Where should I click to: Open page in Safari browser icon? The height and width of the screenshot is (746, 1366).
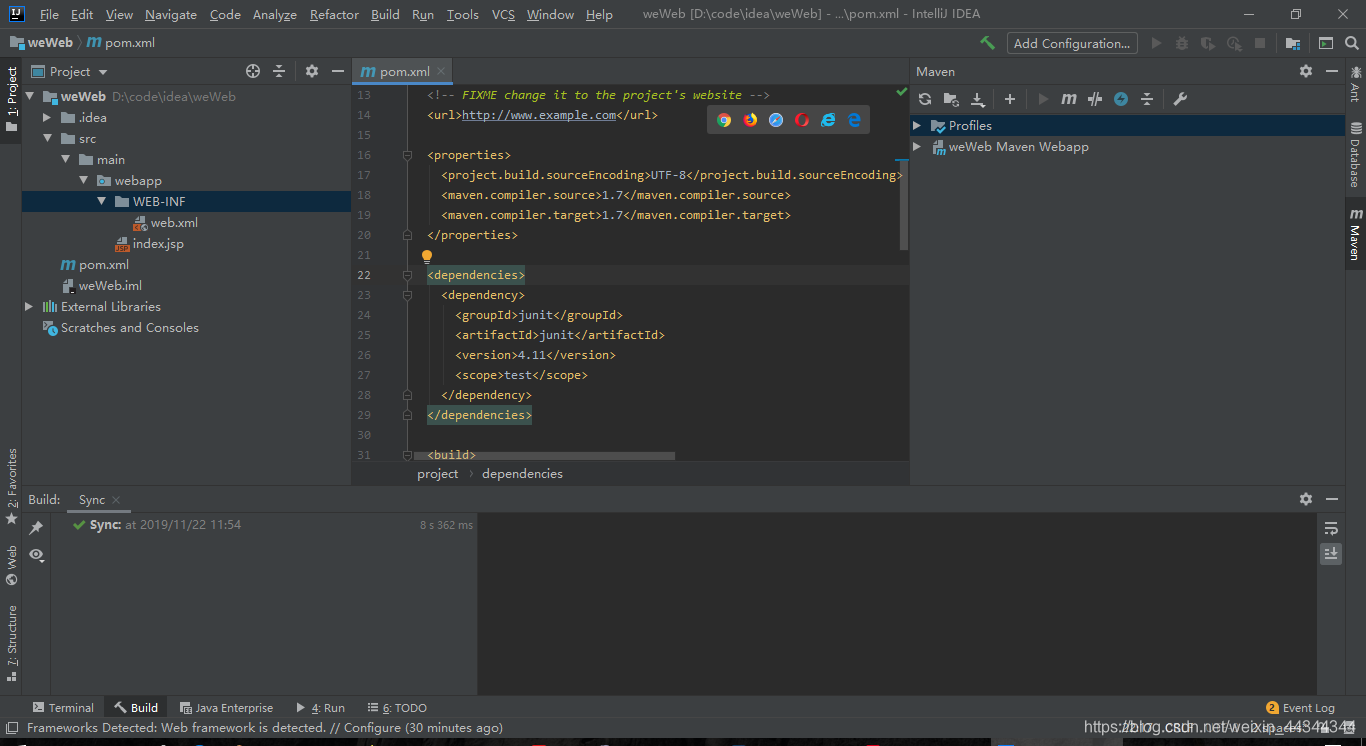tap(776, 120)
